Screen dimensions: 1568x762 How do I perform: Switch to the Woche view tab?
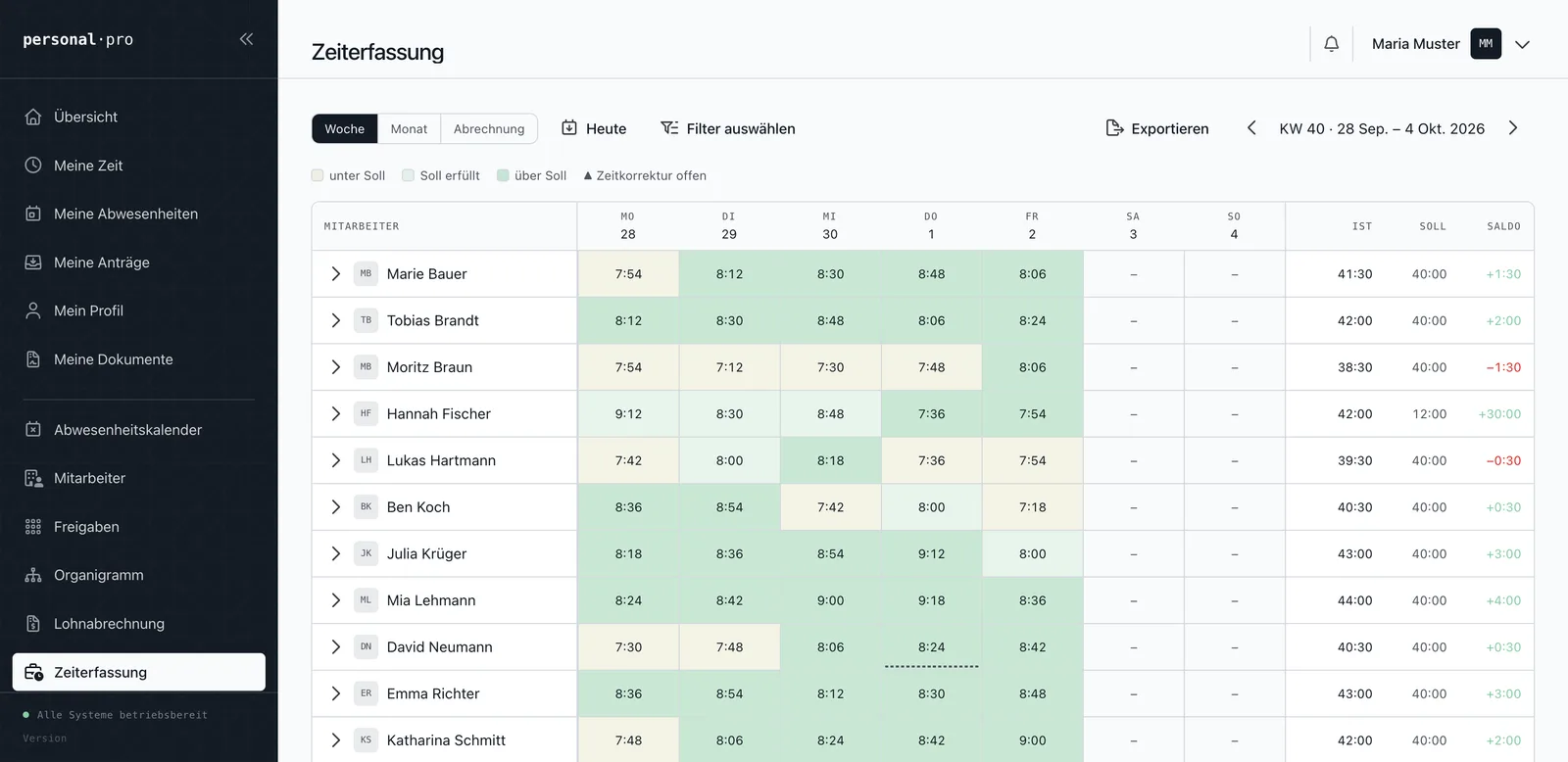pos(345,128)
